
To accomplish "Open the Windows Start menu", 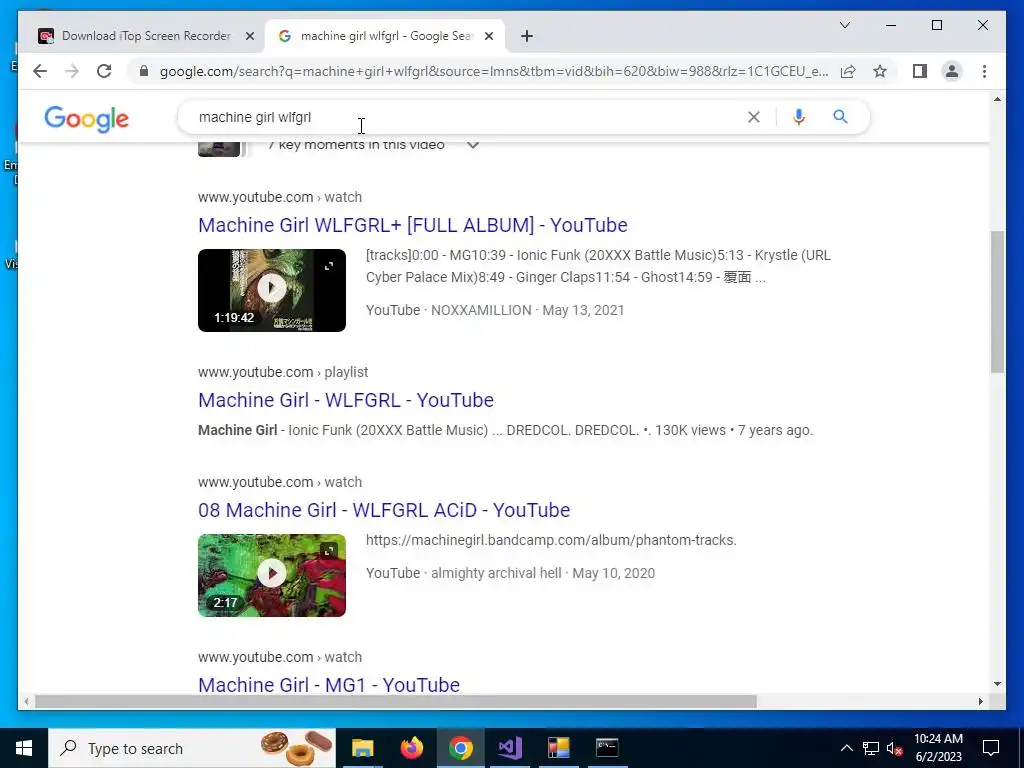I will [x=24, y=748].
